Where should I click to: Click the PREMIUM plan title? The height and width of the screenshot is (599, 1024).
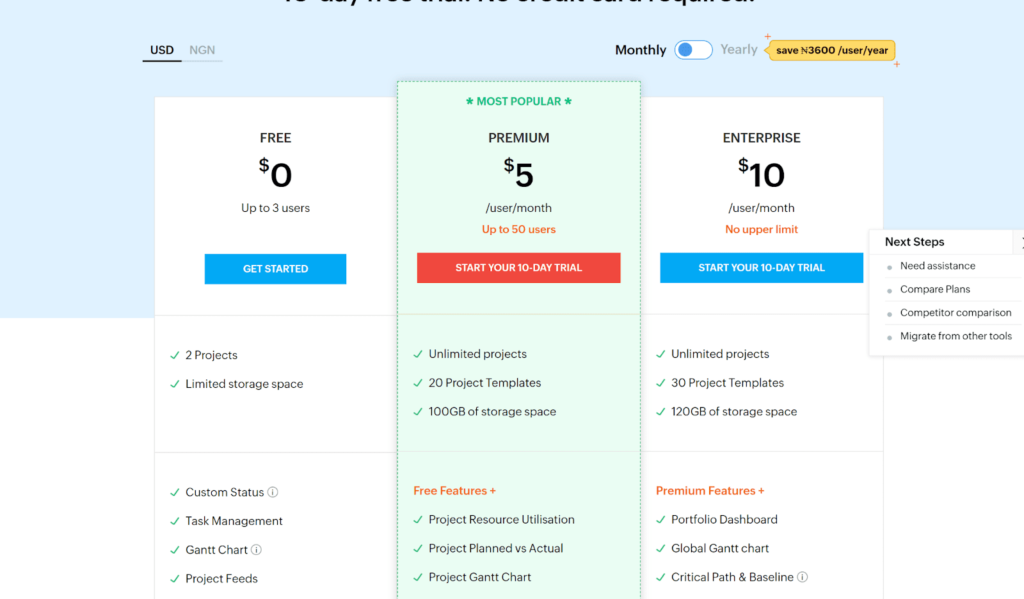click(519, 138)
